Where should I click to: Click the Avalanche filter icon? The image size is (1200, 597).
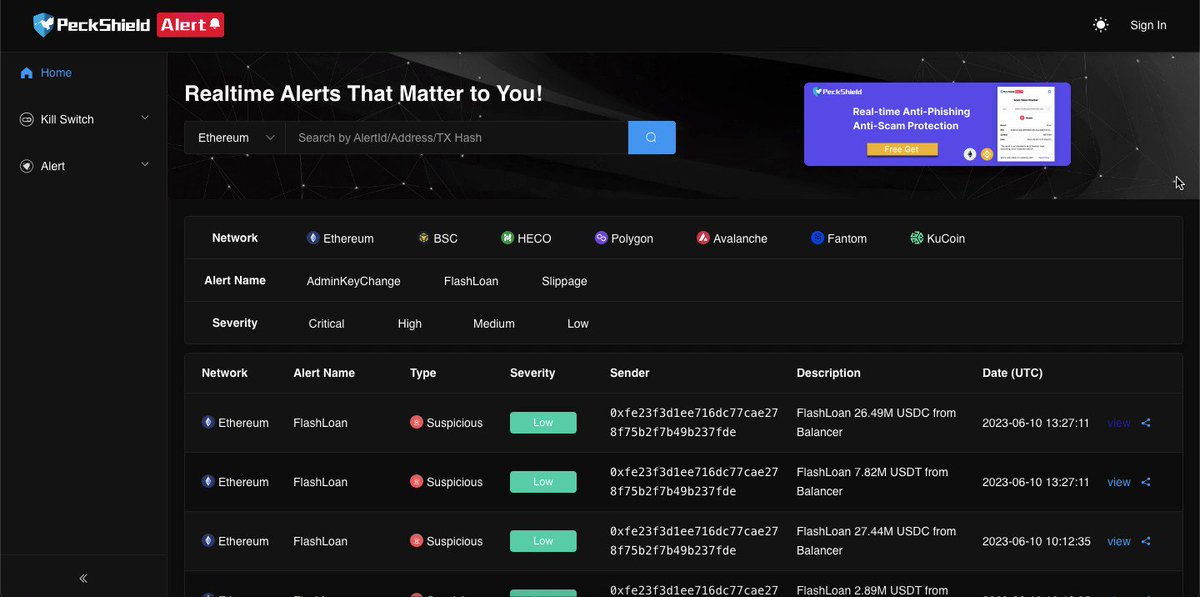[x=703, y=238]
